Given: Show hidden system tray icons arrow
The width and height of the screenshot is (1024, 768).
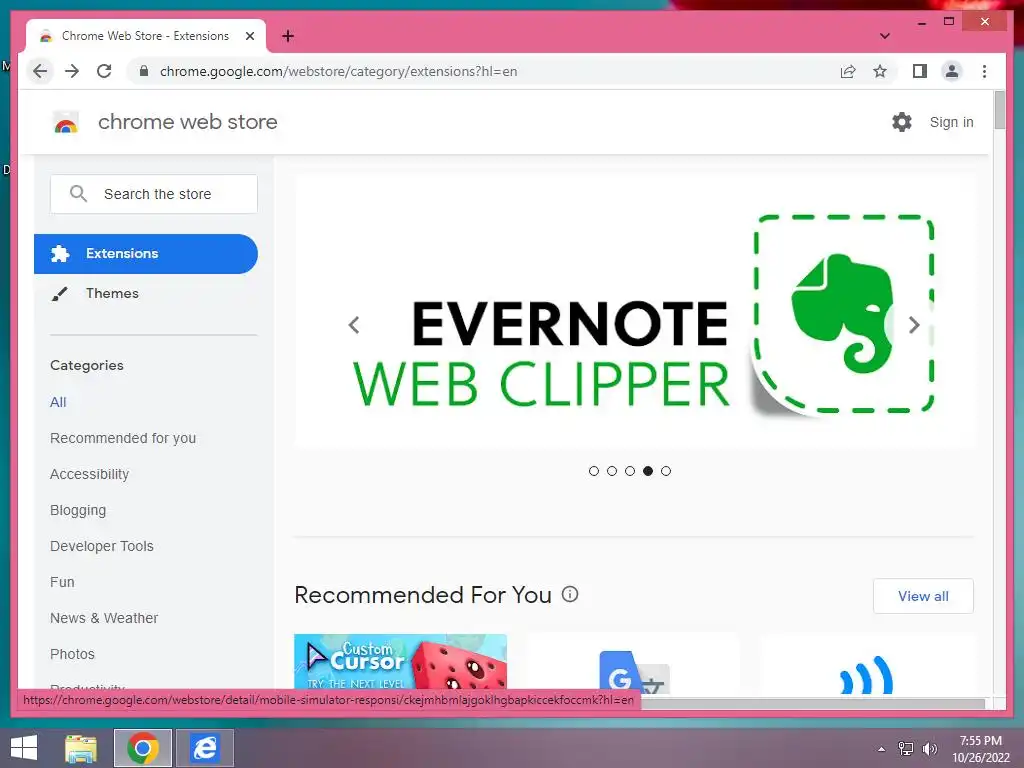Looking at the screenshot, I should click(x=882, y=749).
